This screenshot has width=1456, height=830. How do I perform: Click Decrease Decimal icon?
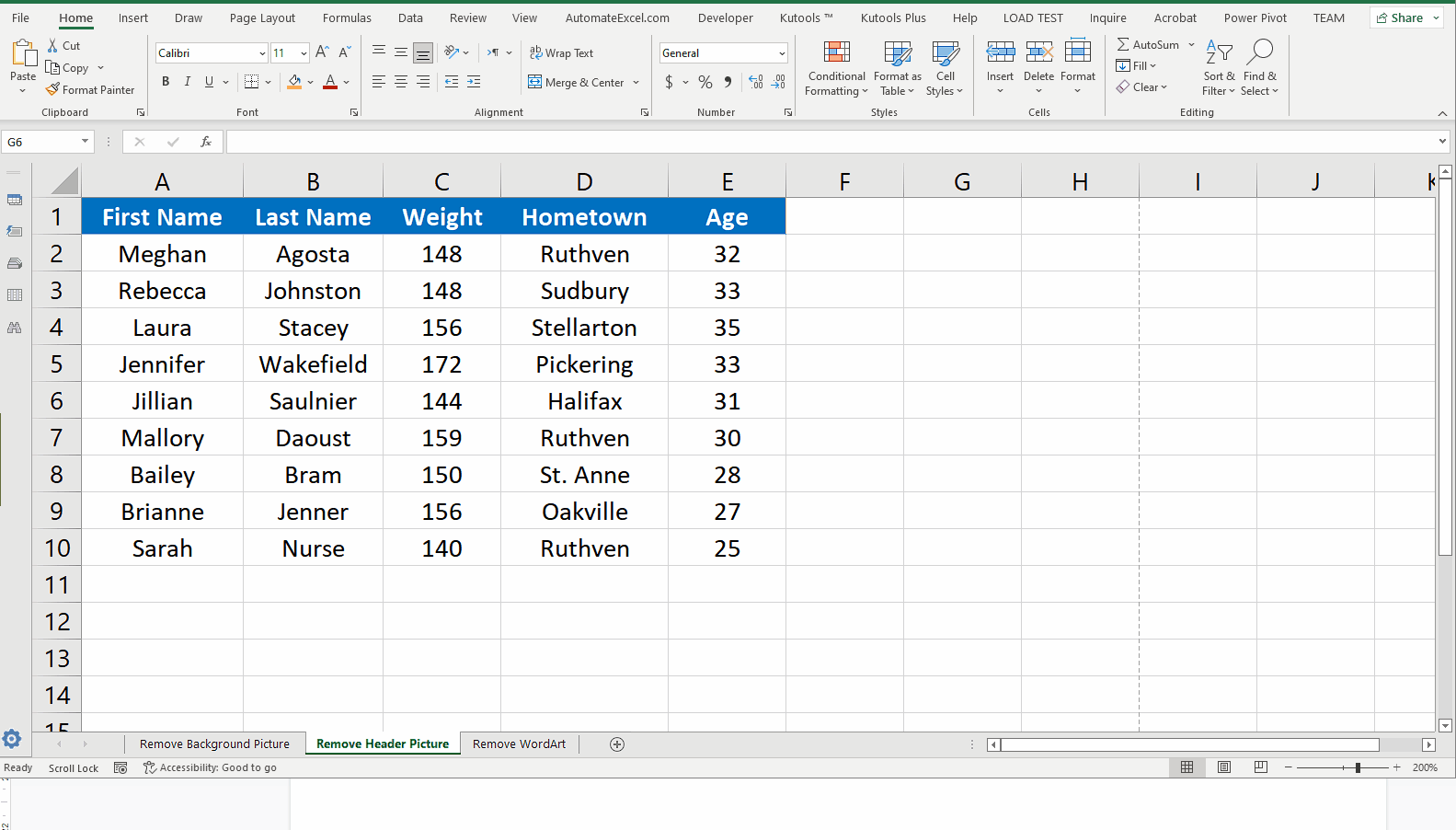(778, 82)
